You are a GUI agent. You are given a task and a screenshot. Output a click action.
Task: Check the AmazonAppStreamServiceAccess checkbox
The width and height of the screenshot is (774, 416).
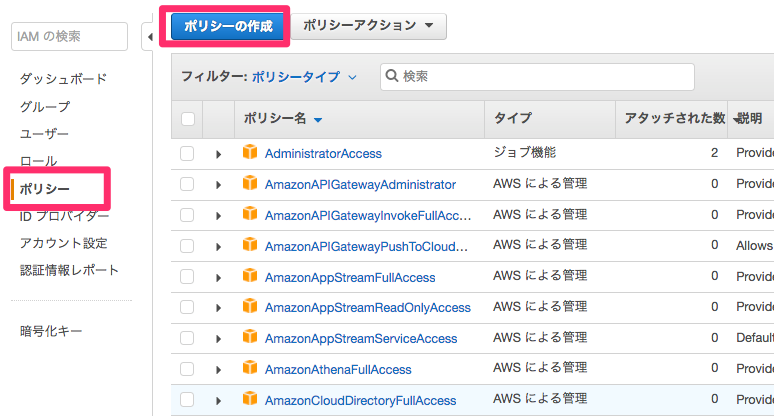pyautogui.click(x=187, y=338)
